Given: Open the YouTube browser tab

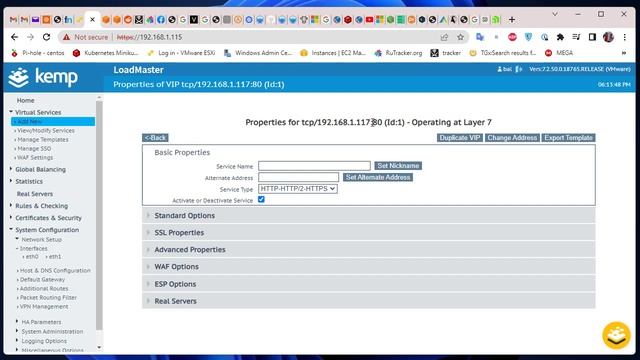Looking at the screenshot, I should [x=369, y=20].
